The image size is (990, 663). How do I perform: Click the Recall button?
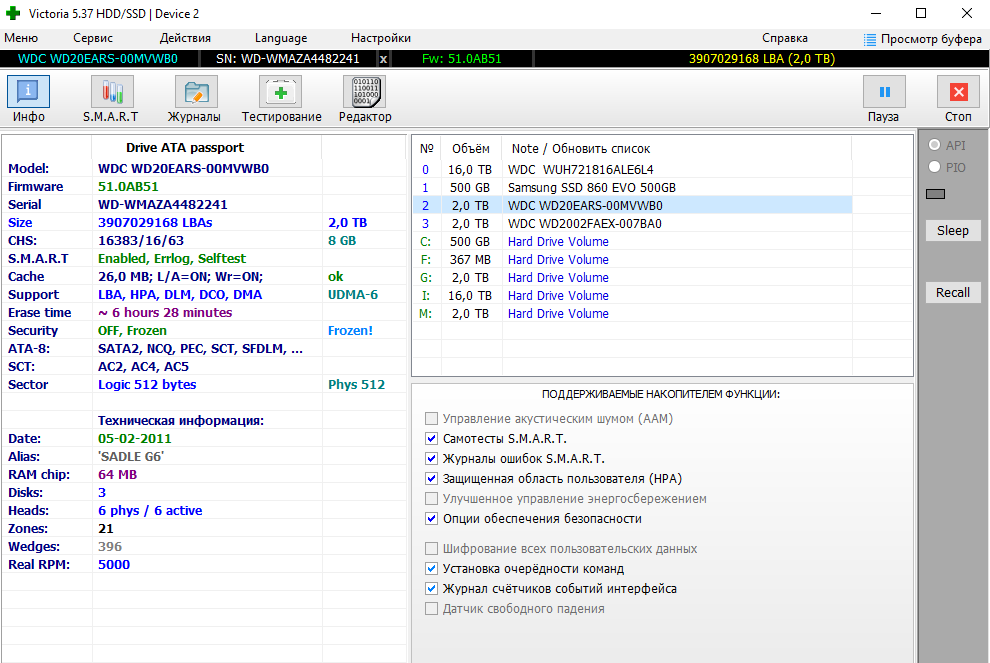(952, 293)
